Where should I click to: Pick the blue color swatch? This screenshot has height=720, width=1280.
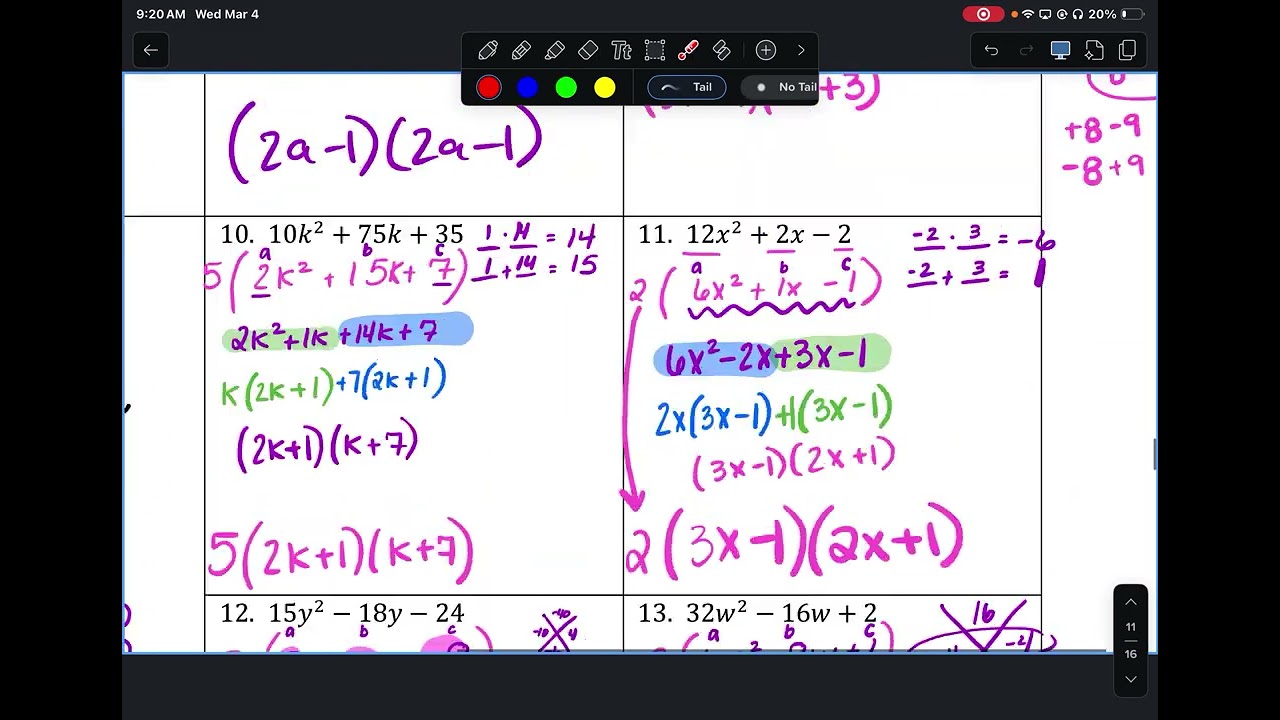tap(527, 88)
